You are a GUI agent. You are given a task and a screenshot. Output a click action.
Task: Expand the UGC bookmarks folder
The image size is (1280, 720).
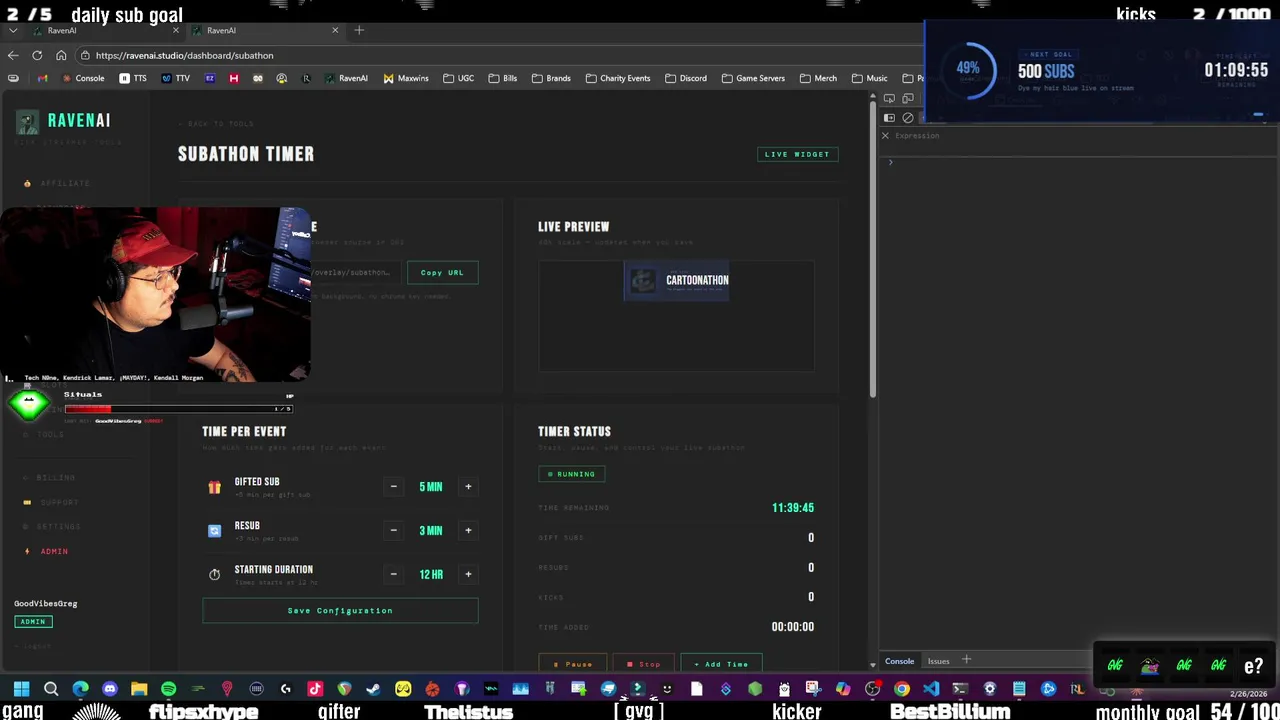pos(458,78)
